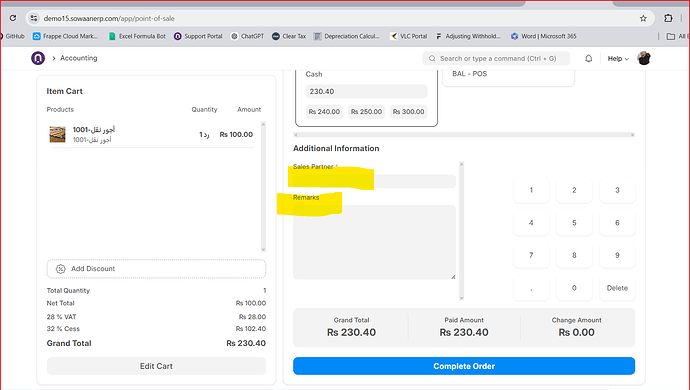
Task: Open the All Bookmarks folder icon
Action: coord(671,36)
